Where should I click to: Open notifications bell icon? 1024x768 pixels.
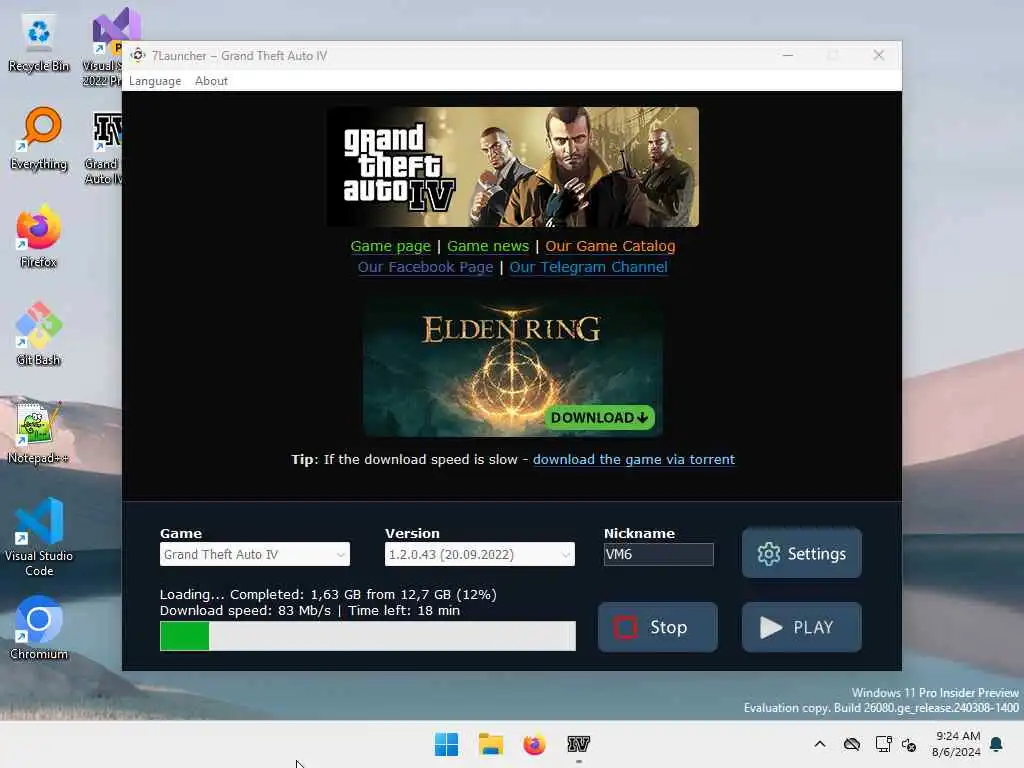click(x=997, y=744)
